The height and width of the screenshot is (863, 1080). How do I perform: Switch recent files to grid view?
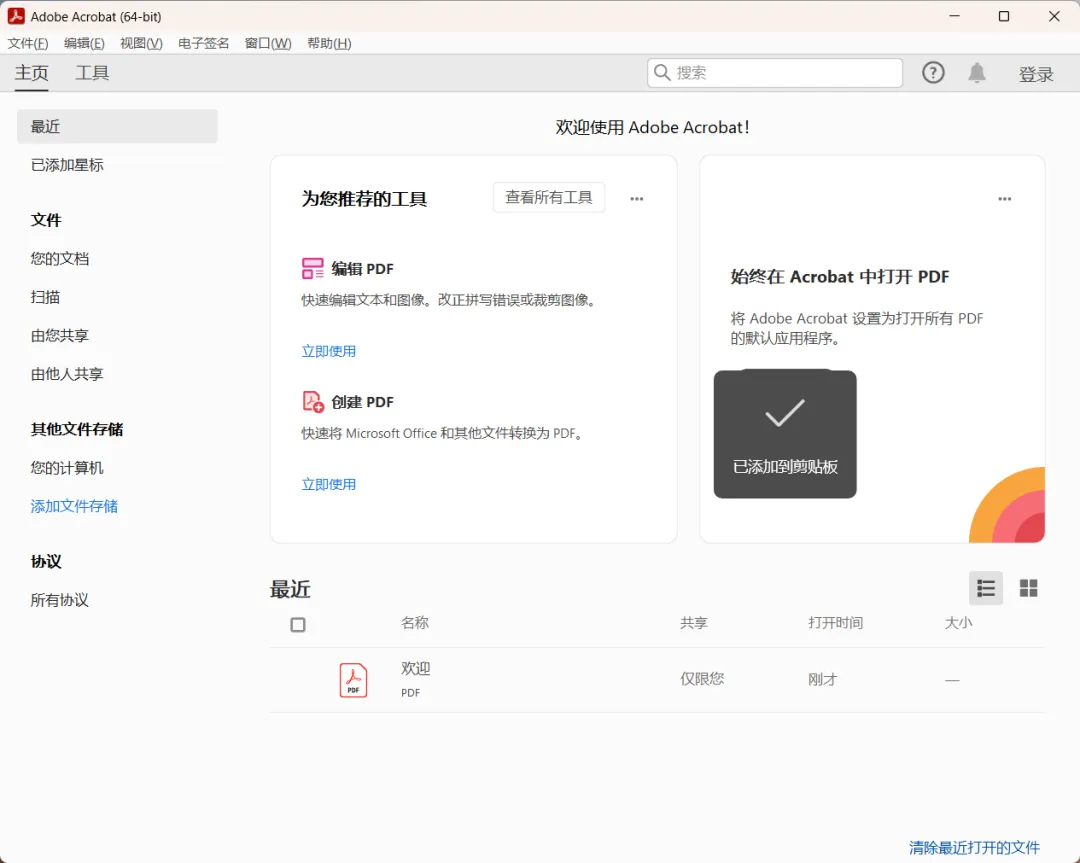tap(1028, 588)
